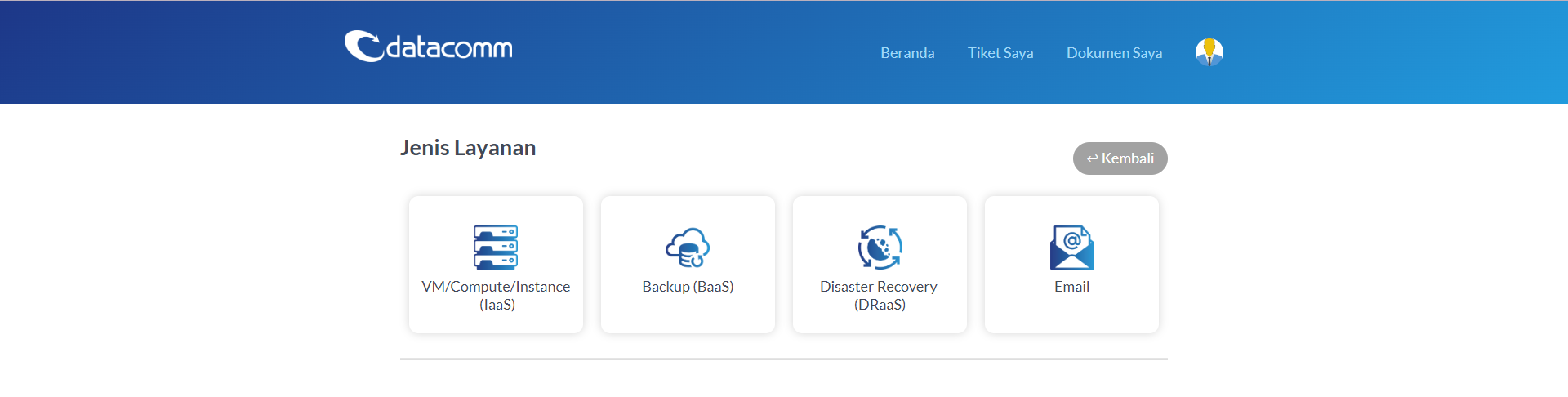Screen dimensions: 1568x397
Task: Click the datacomm wordmark text
Action: coord(449,48)
